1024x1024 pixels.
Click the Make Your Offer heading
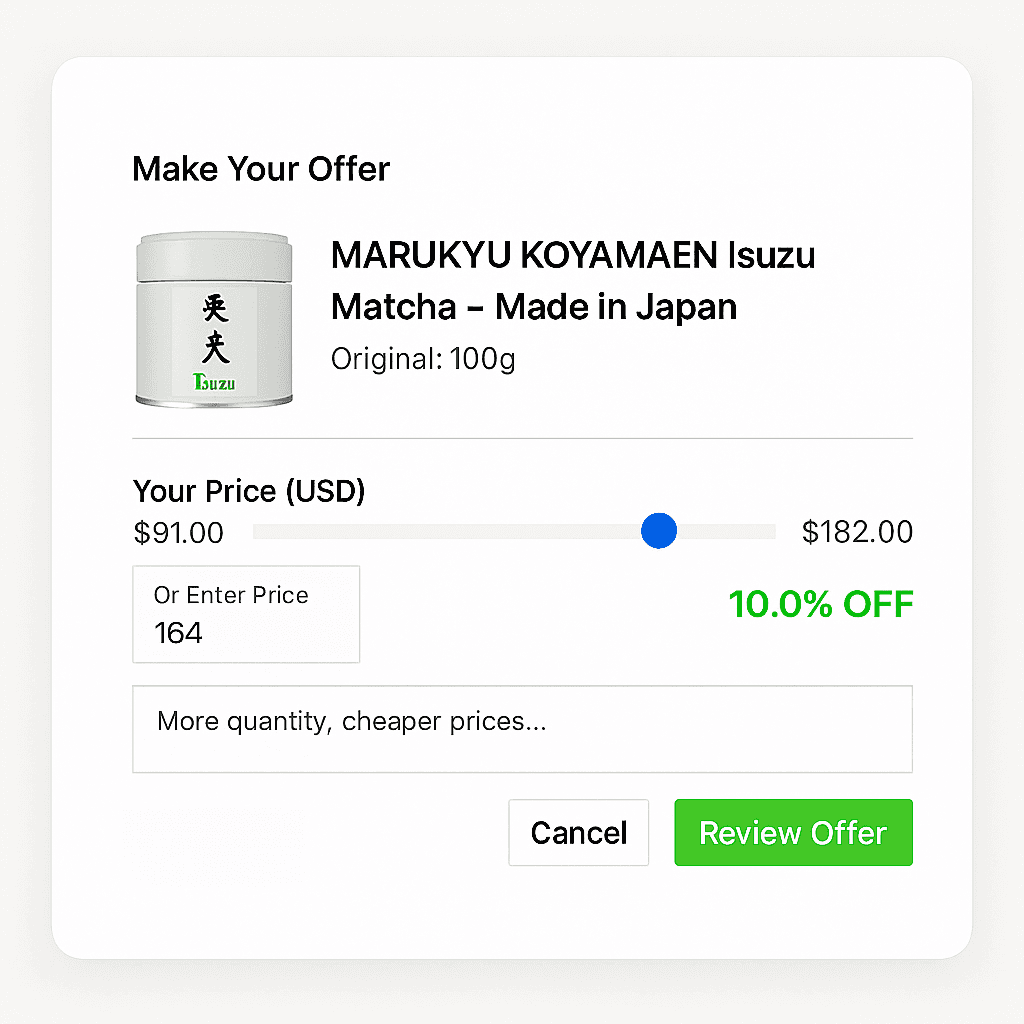(x=260, y=169)
